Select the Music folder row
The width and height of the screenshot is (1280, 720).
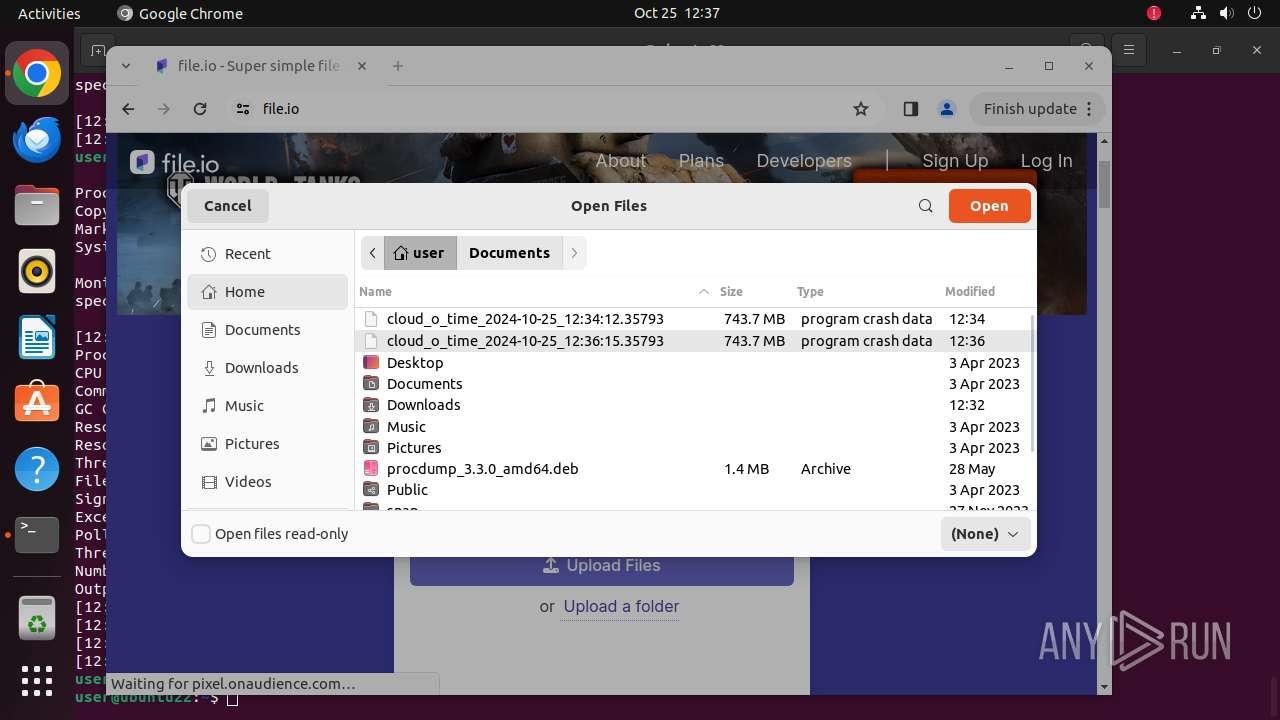click(x=696, y=427)
